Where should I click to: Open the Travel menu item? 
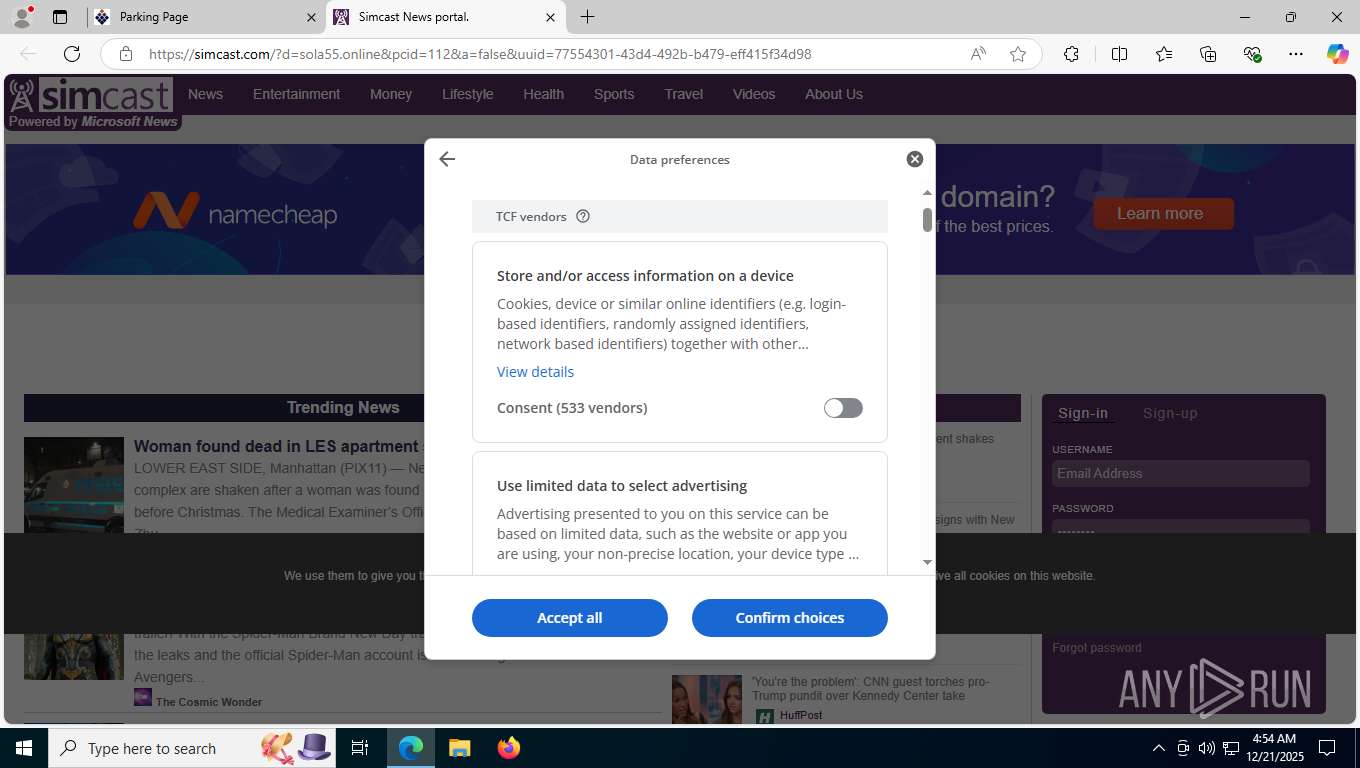(684, 94)
